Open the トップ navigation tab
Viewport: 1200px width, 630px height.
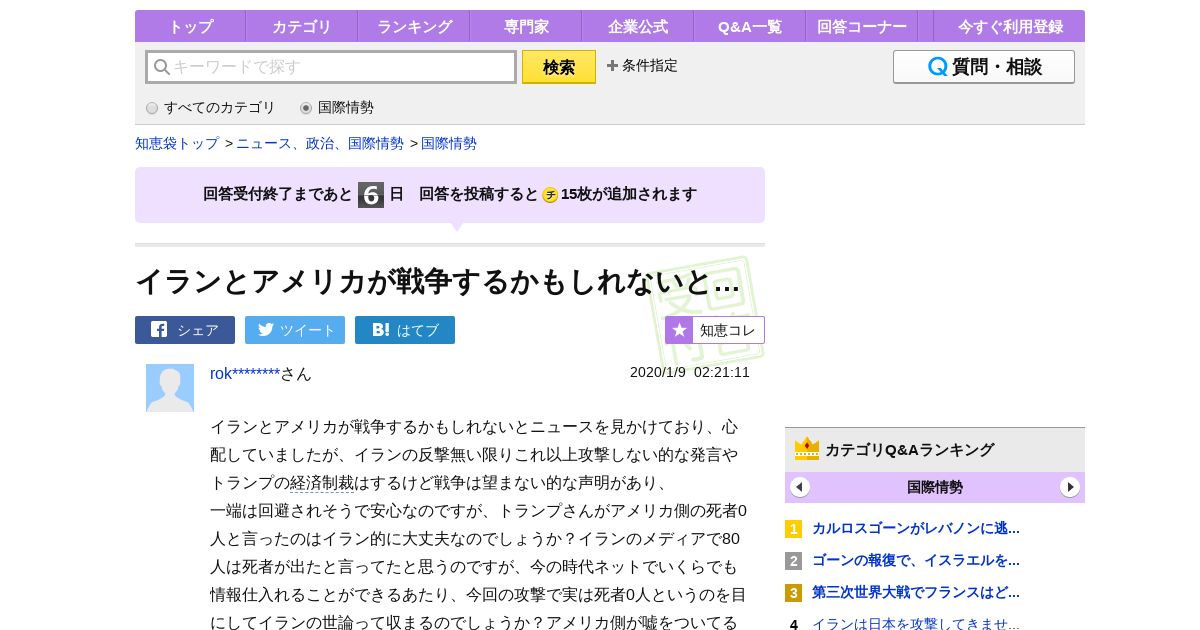[190, 26]
